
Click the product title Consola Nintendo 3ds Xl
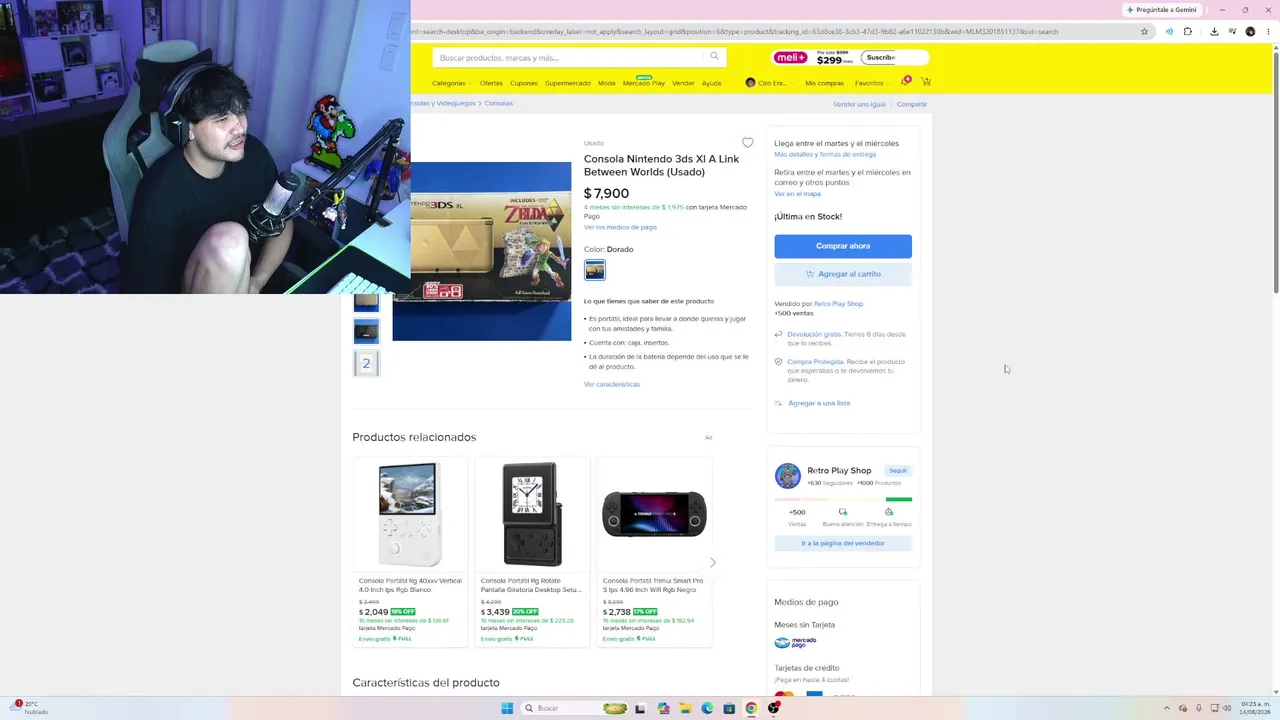[661, 165]
